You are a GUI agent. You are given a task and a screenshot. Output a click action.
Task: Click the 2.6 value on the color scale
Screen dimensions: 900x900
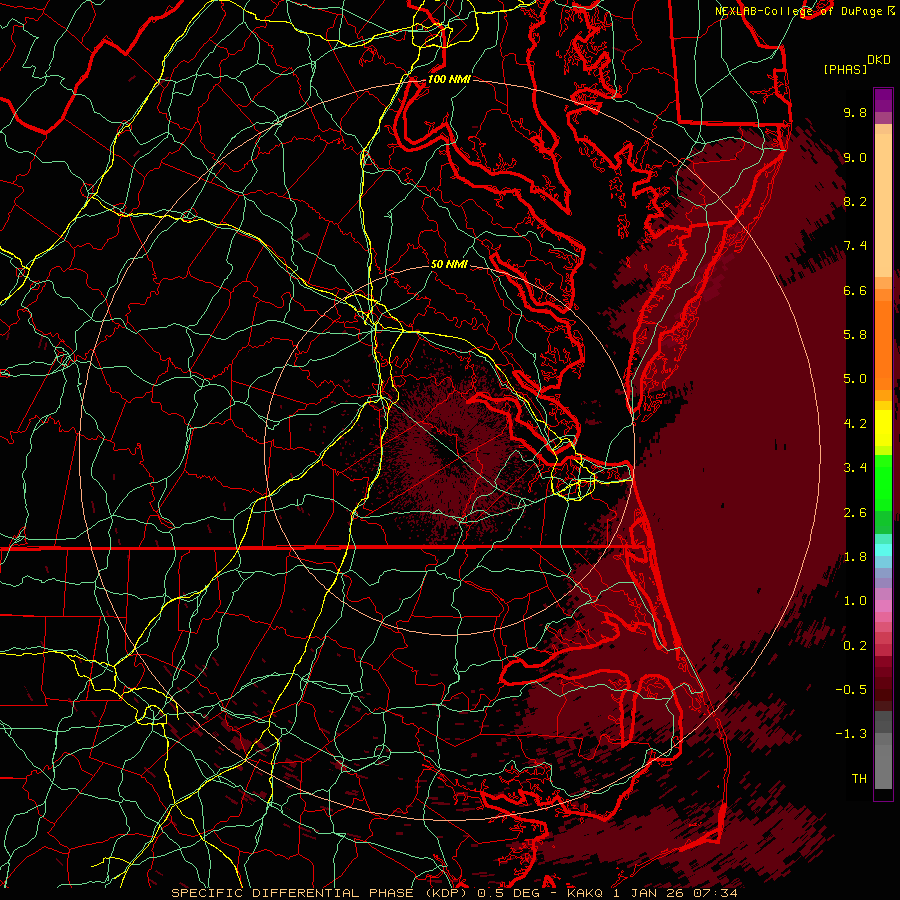(x=855, y=513)
